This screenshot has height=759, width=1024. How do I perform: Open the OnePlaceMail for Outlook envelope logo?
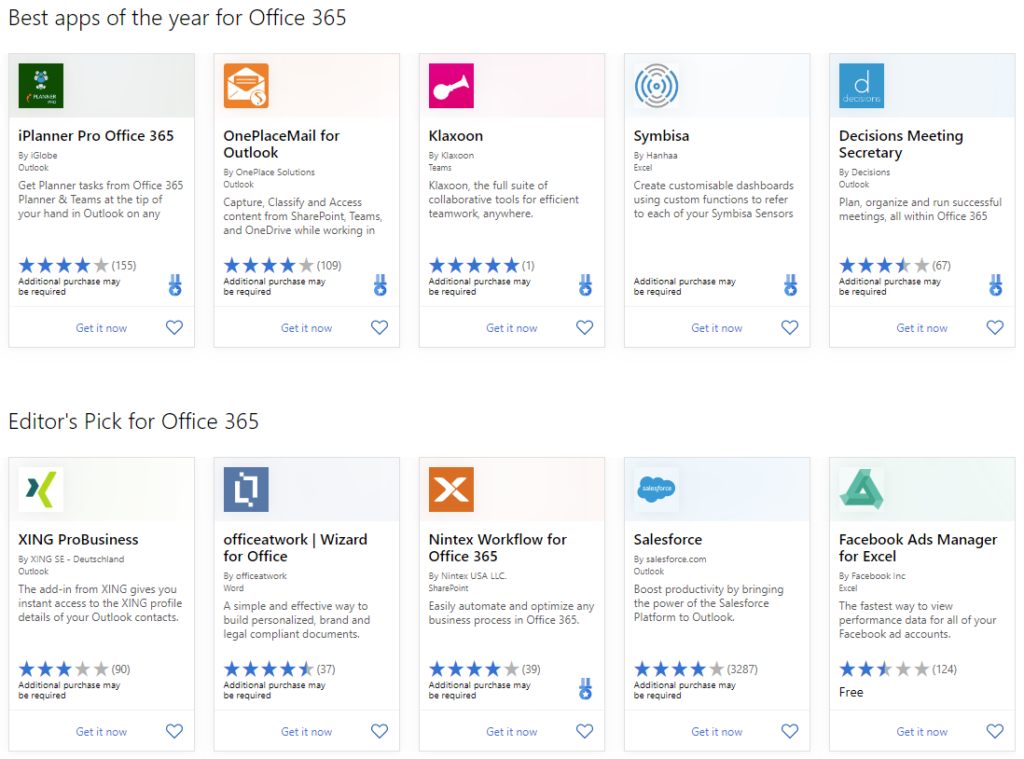(x=246, y=86)
